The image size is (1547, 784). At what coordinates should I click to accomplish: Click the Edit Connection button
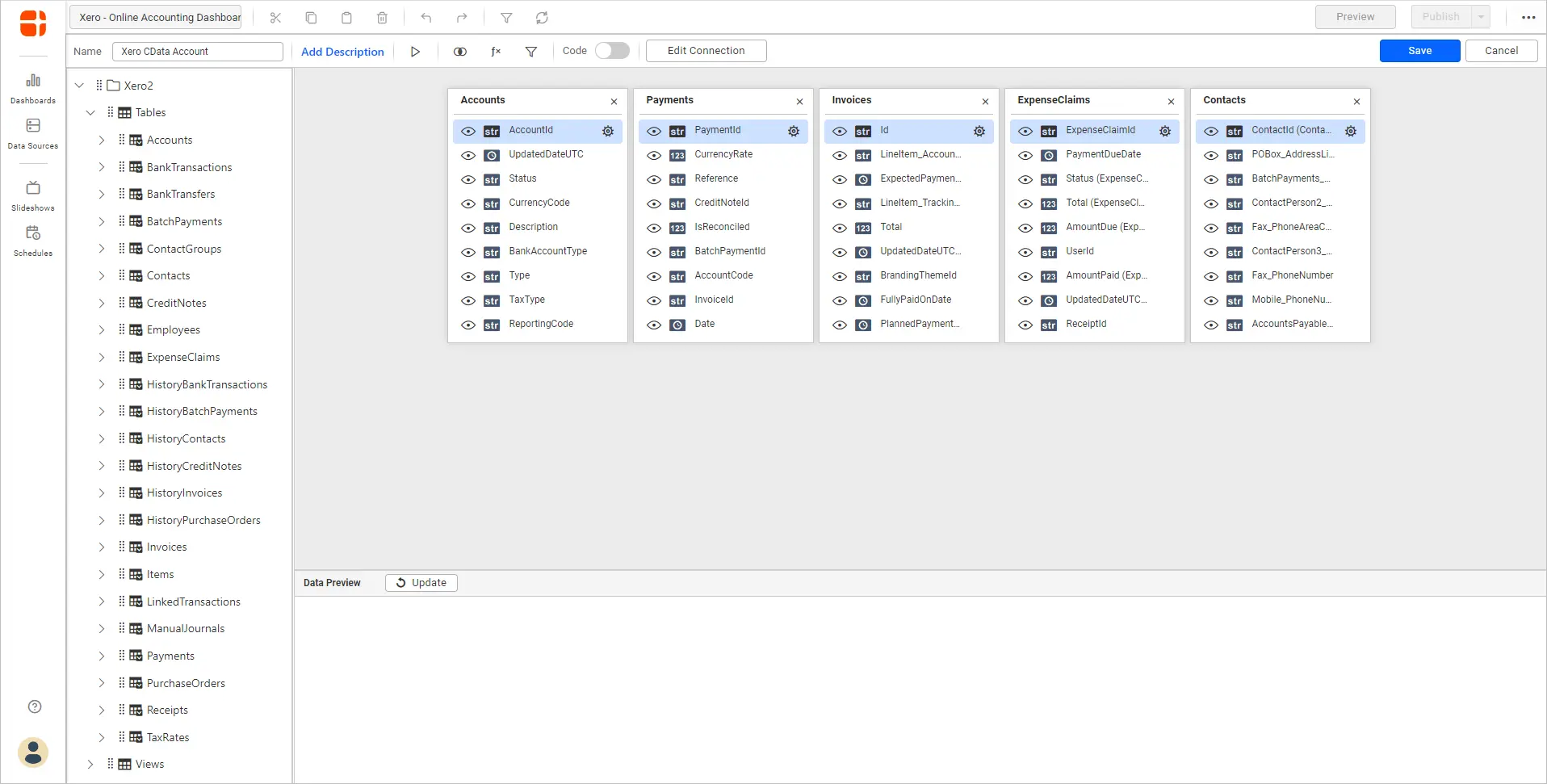[x=706, y=51]
